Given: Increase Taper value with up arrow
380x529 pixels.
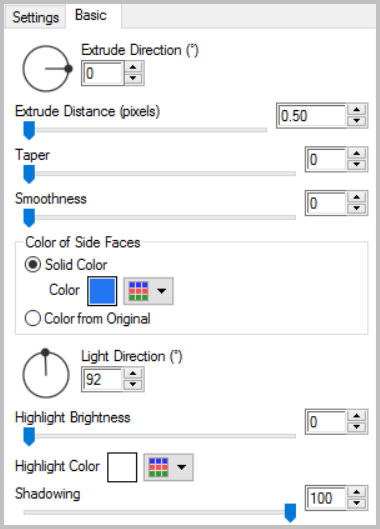Looking at the screenshot, I should (357, 154).
